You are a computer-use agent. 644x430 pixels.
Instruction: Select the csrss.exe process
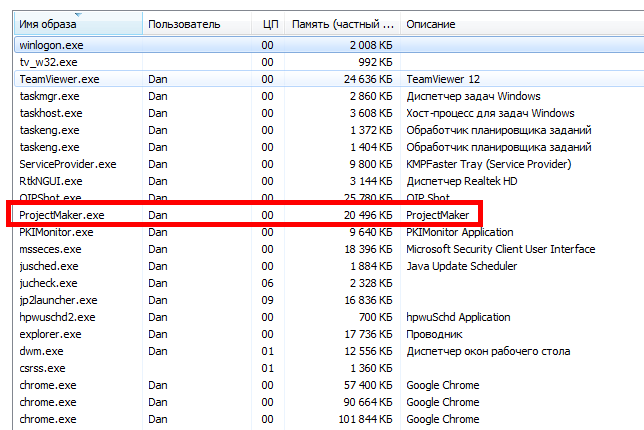point(329,368)
